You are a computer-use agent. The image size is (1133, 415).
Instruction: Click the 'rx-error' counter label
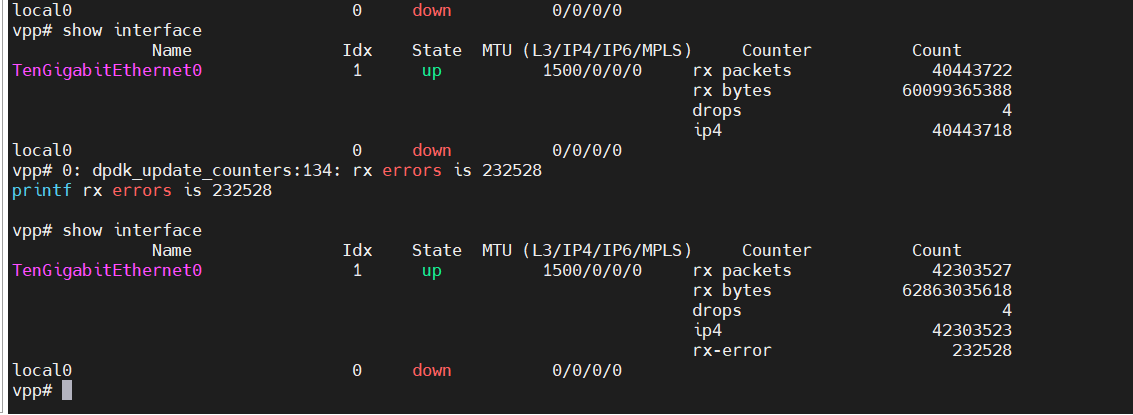[732, 351]
